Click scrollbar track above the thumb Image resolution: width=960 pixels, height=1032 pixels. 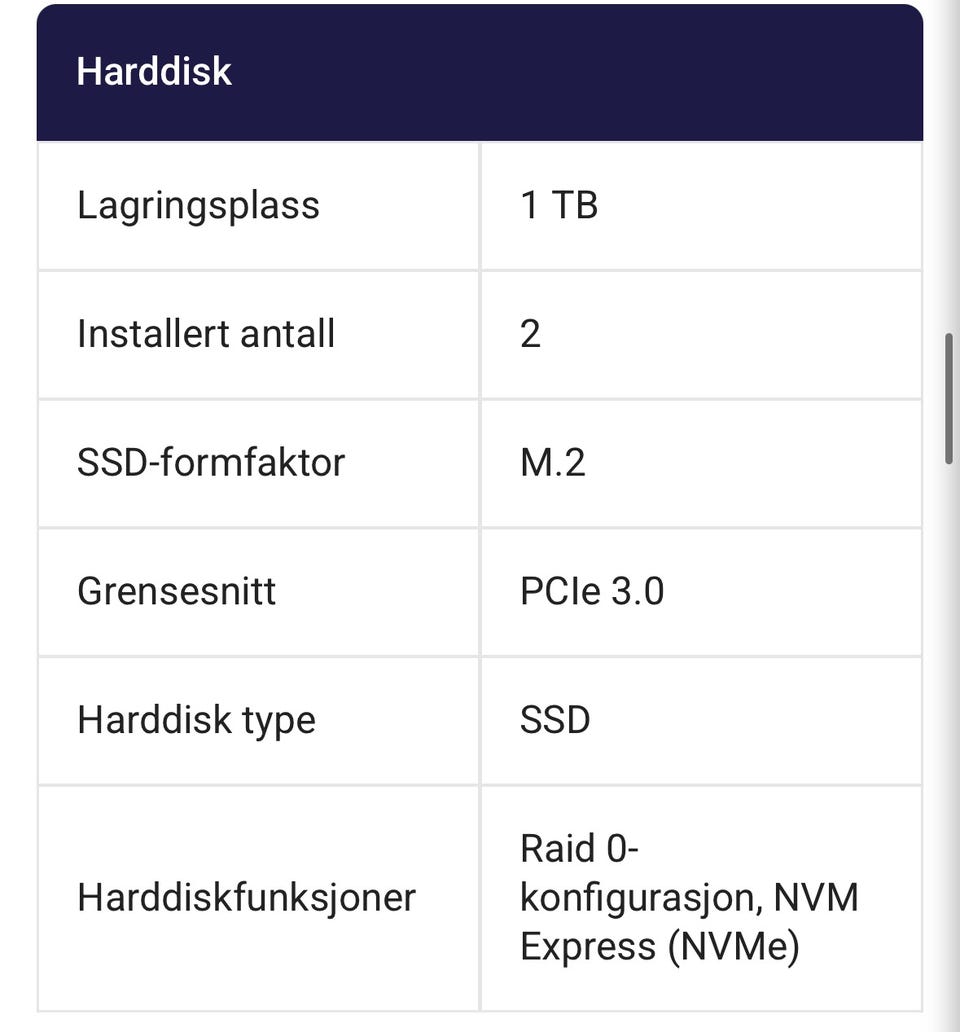pyautogui.click(x=949, y=165)
